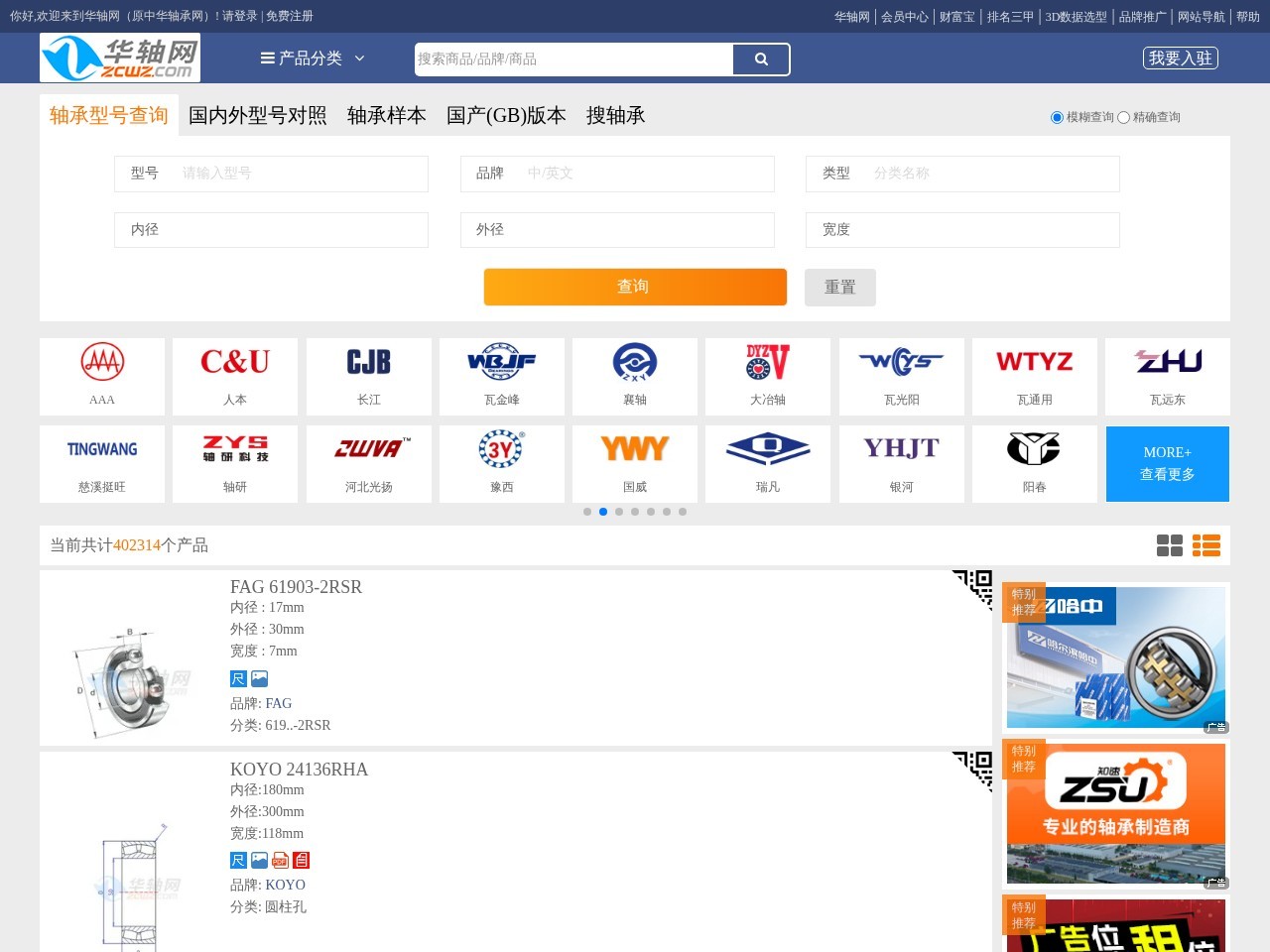Switch to the 轴承样本 tab

tap(387, 115)
